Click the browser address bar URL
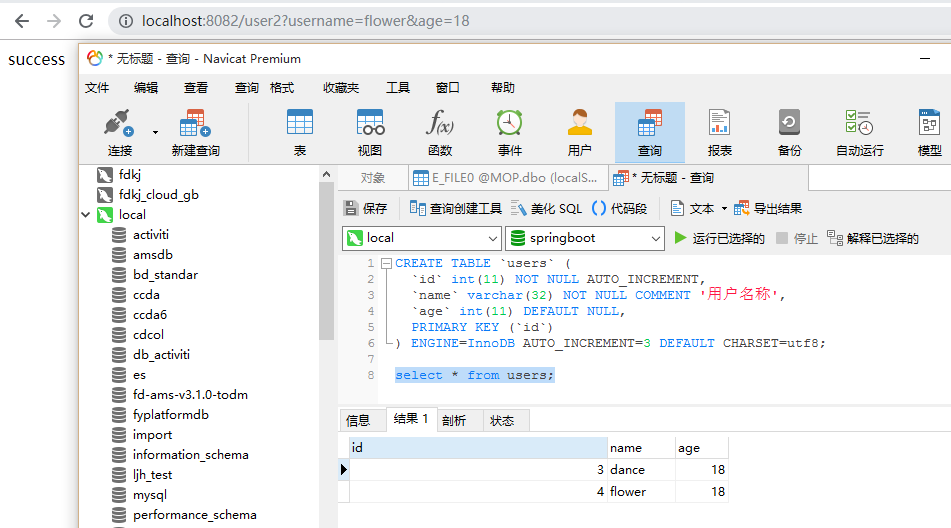This screenshot has width=951, height=528. pyautogui.click(x=306, y=21)
